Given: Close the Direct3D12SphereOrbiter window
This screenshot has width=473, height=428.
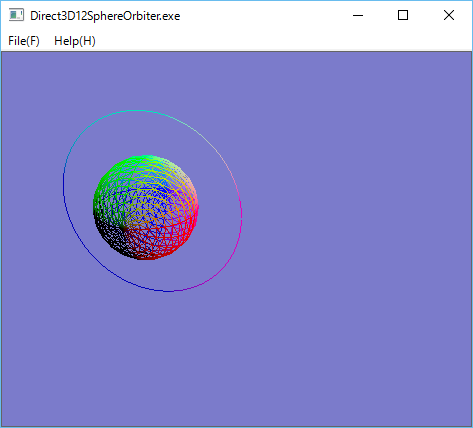Looking at the screenshot, I should pos(449,15).
